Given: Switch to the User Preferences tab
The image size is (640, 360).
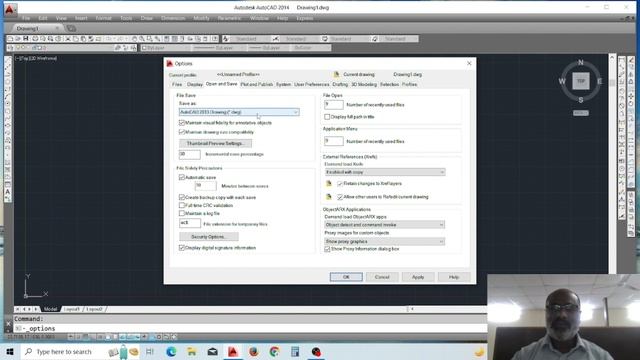Looking at the screenshot, I should (x=311, y=84).
